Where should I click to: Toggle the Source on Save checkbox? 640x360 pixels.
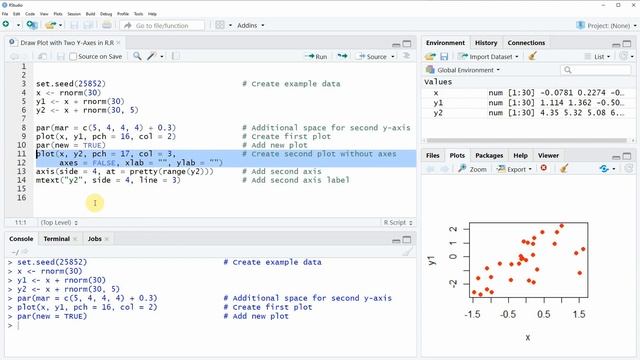click(73, 57)
